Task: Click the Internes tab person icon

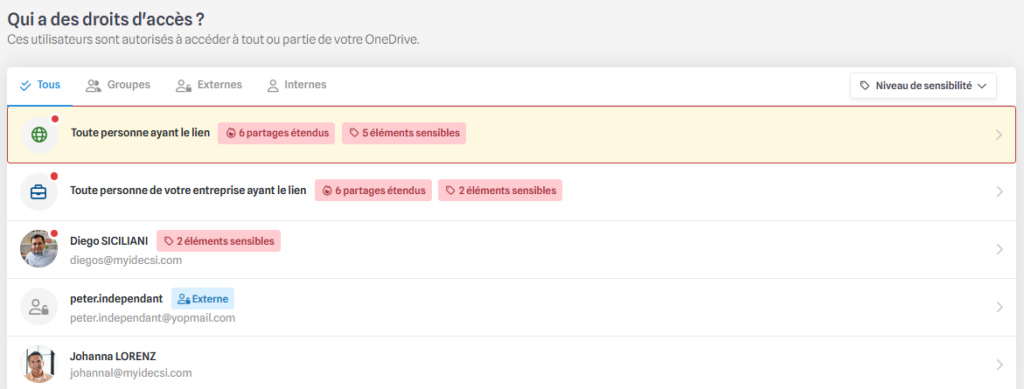Action: [x=273, y=86]
